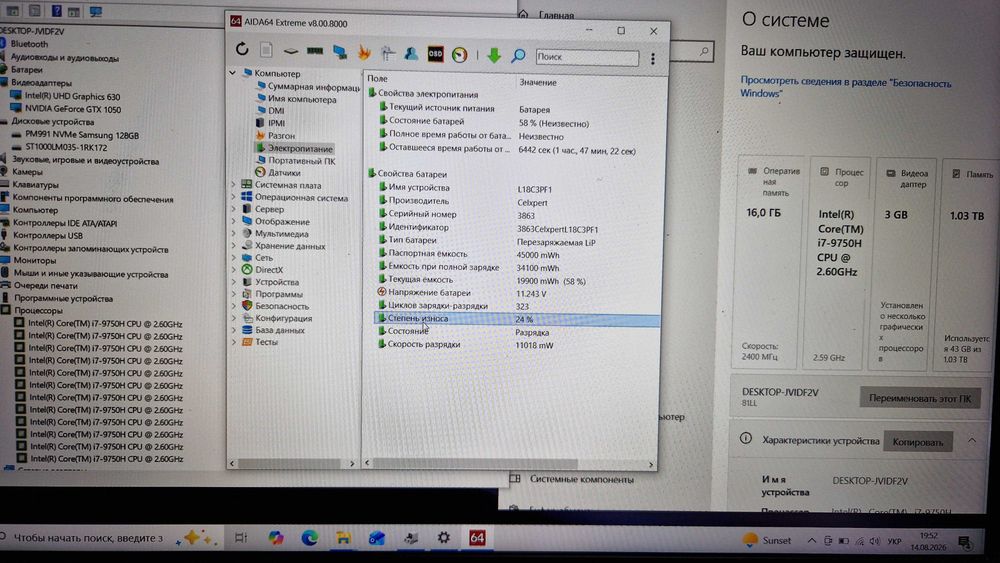This screenshot has height=563, width=1000.
Task: Select the Напряжение батареи row
Action: point(517,293)
